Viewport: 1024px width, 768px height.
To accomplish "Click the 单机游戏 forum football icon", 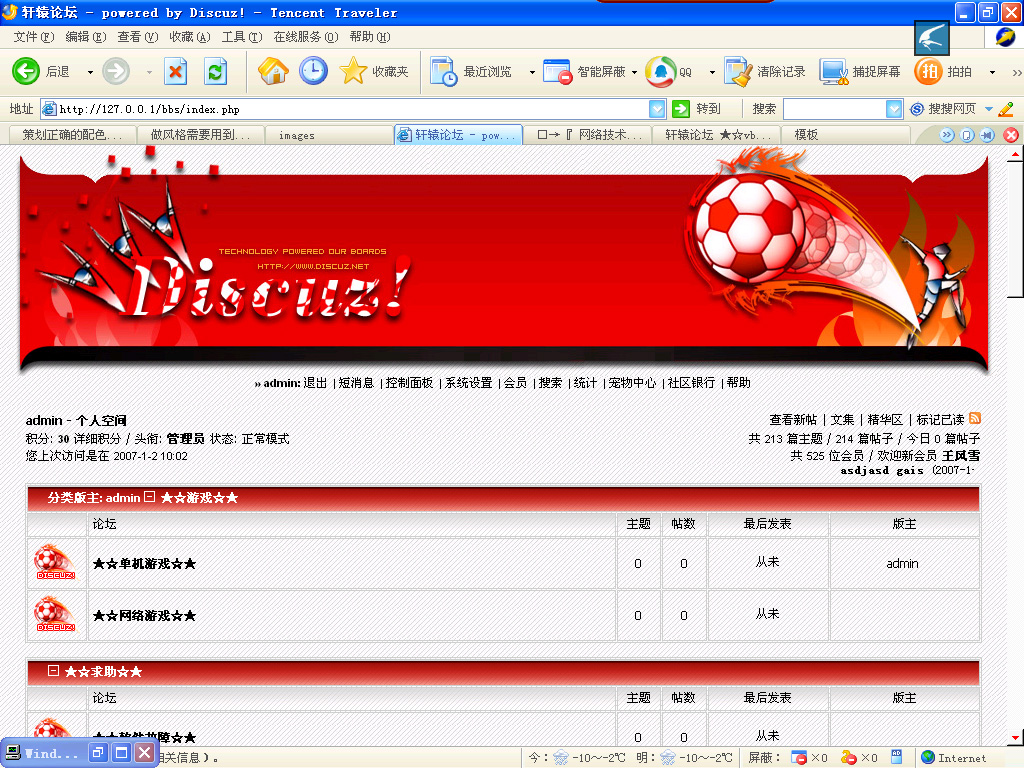I will (55, 562).
